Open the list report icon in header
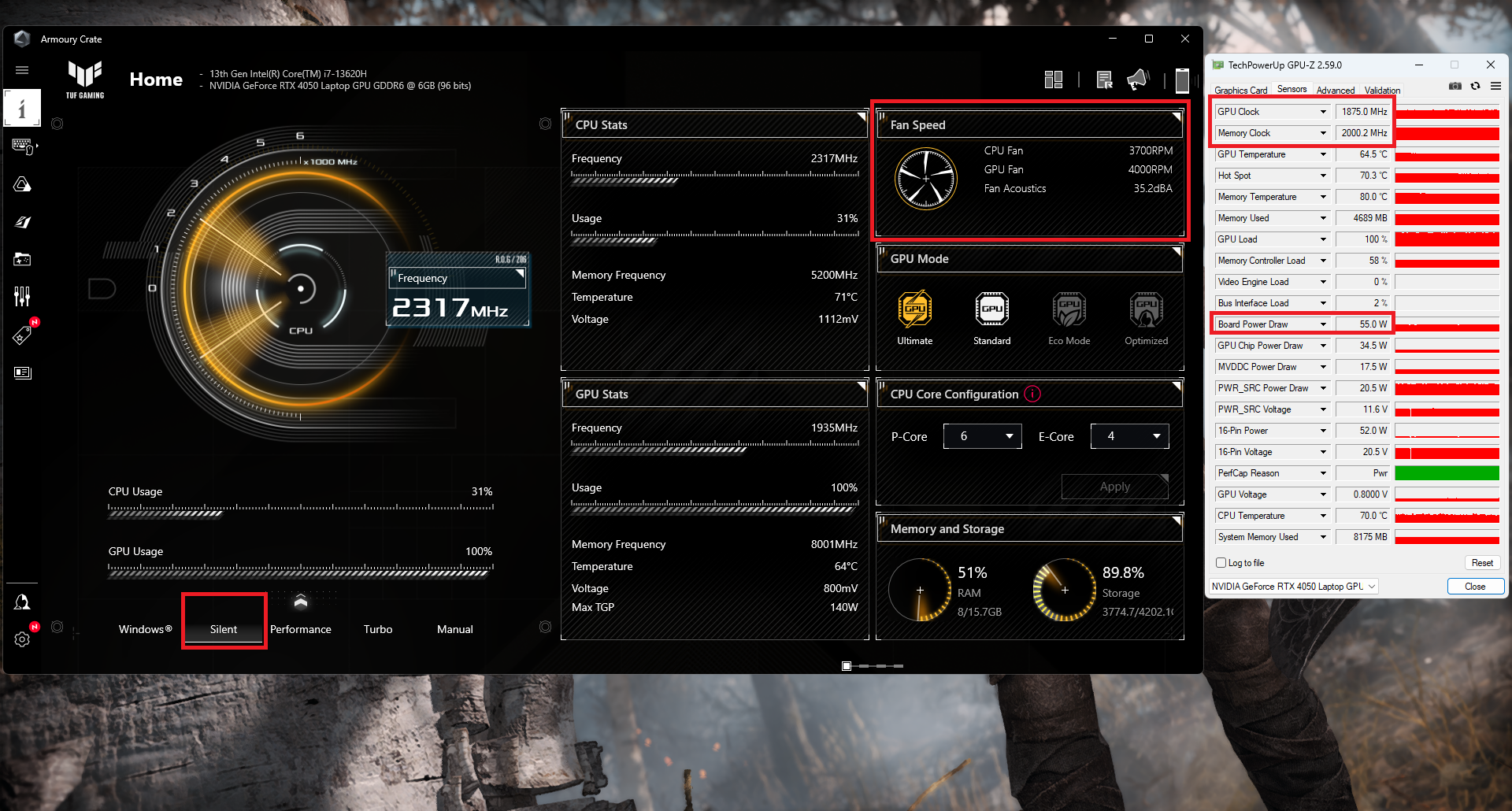 point(1104,80)
